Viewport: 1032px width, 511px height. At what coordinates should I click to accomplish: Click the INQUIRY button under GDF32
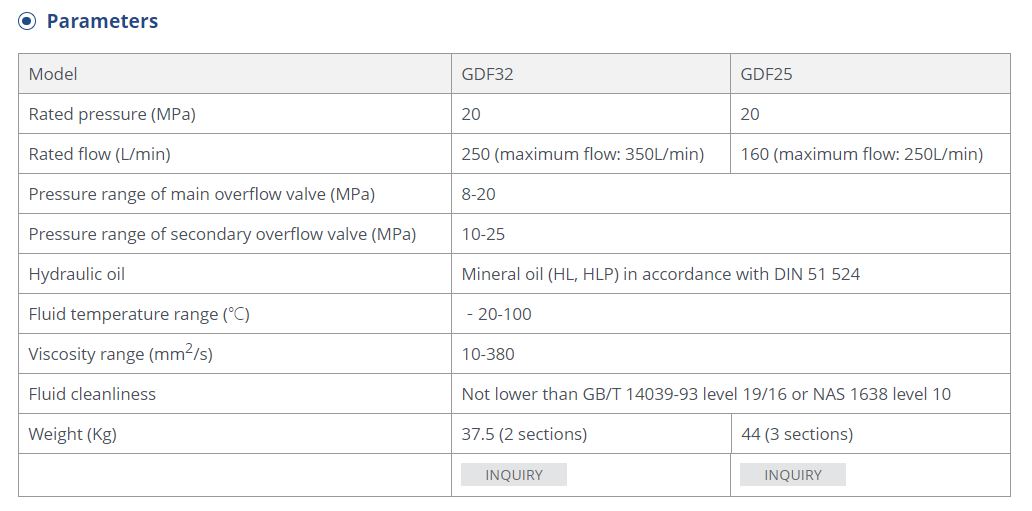(513, 475)
